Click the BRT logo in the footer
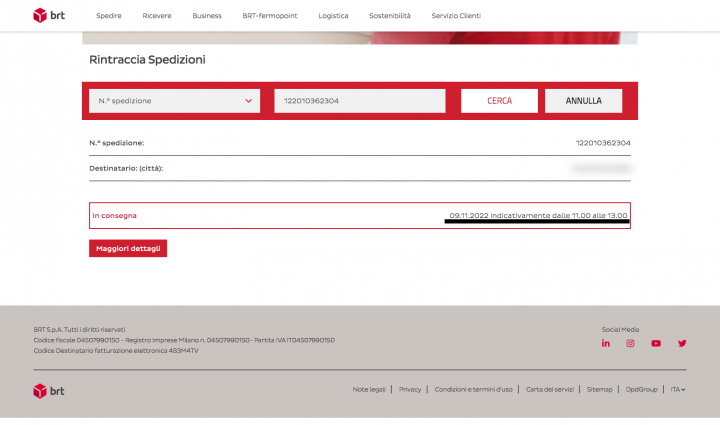720x425 pixels. coord(47,390)
